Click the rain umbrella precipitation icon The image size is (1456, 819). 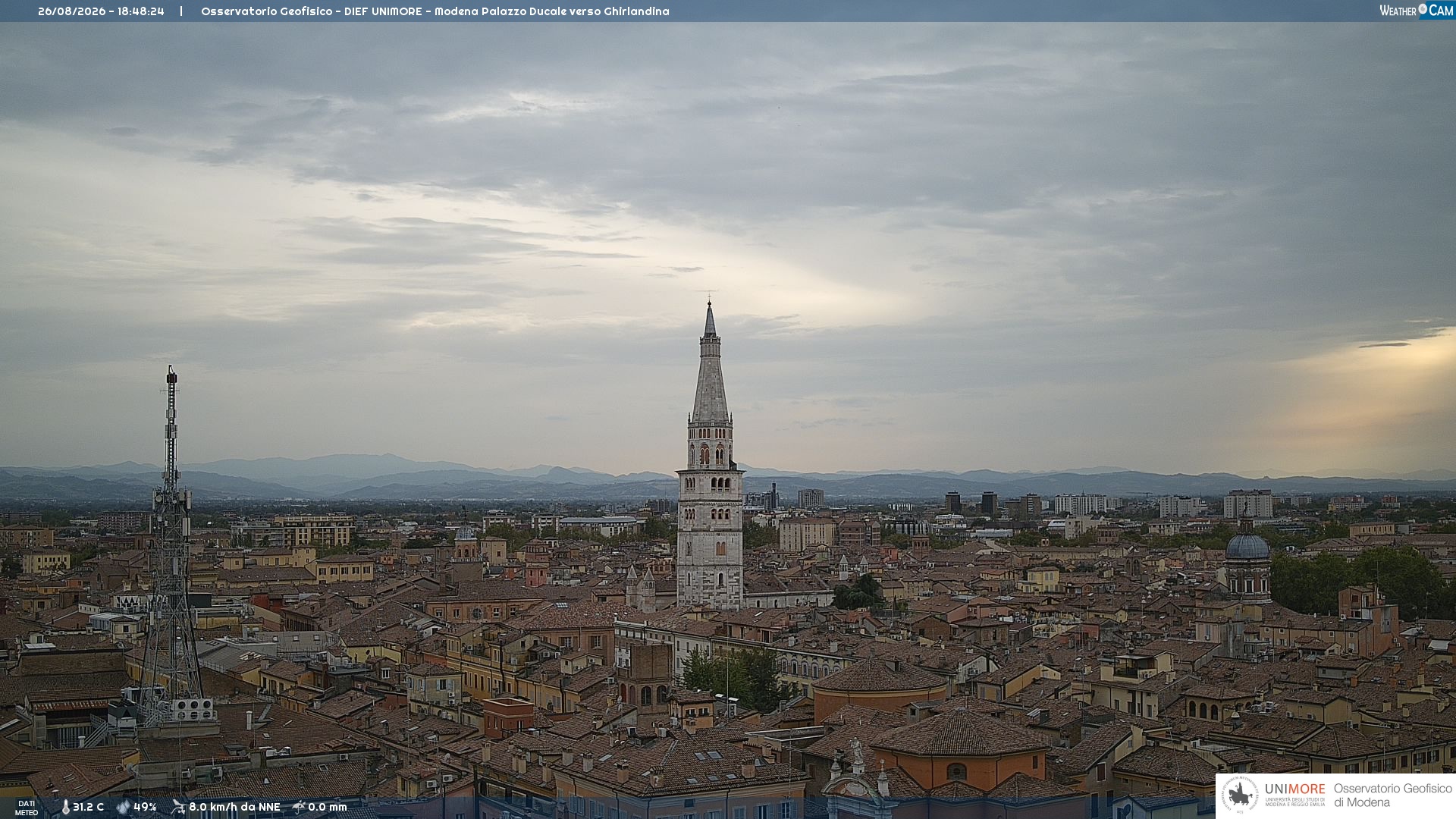click(299, 807)
